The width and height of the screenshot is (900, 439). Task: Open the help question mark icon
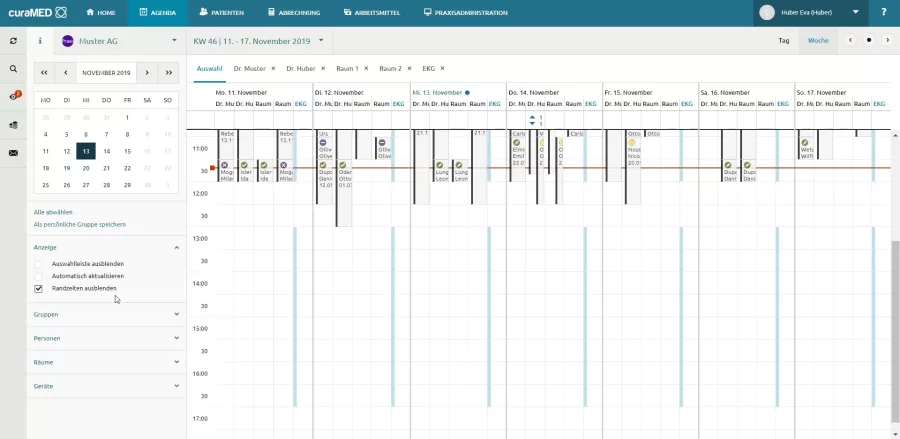point(883,12)
